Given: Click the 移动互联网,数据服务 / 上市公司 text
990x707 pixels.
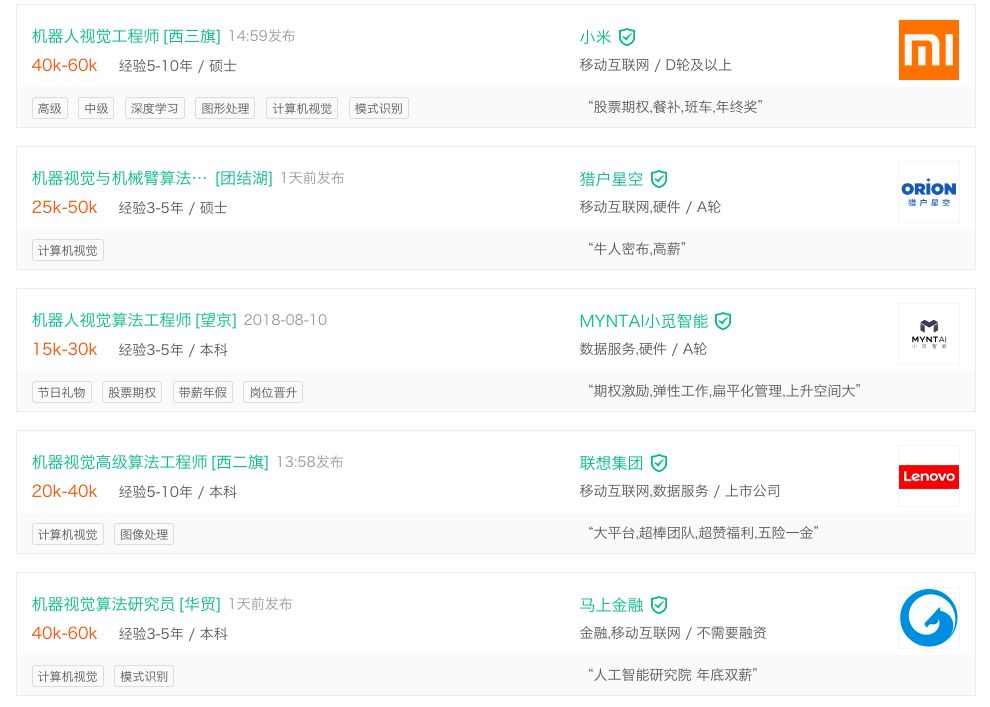Looking at the screenshot, I should point(680,491).
